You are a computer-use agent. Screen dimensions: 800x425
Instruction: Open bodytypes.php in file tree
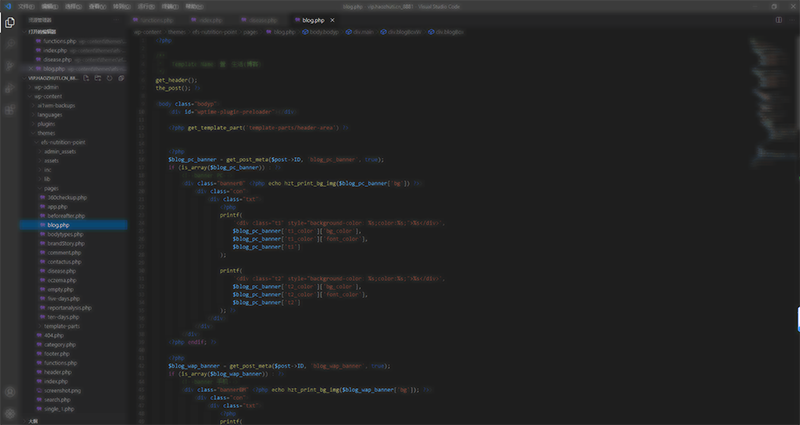[65, 234]
